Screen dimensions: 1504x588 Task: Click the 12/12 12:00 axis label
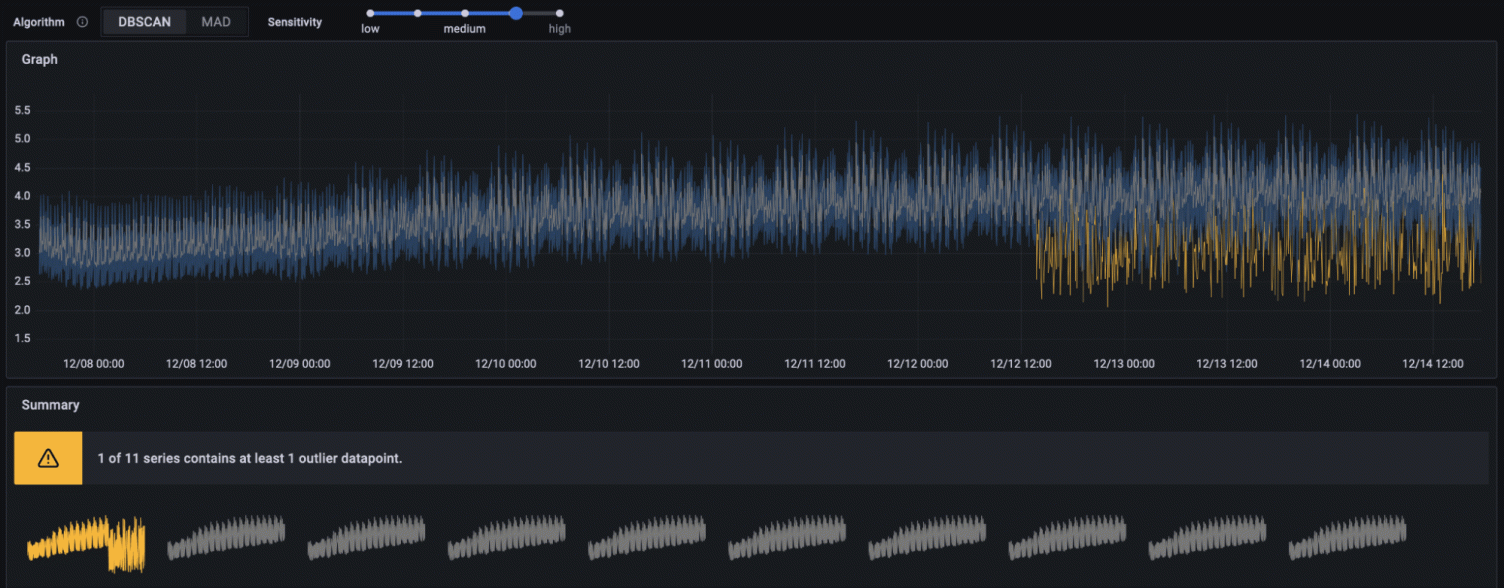[x=1021, y=363]
